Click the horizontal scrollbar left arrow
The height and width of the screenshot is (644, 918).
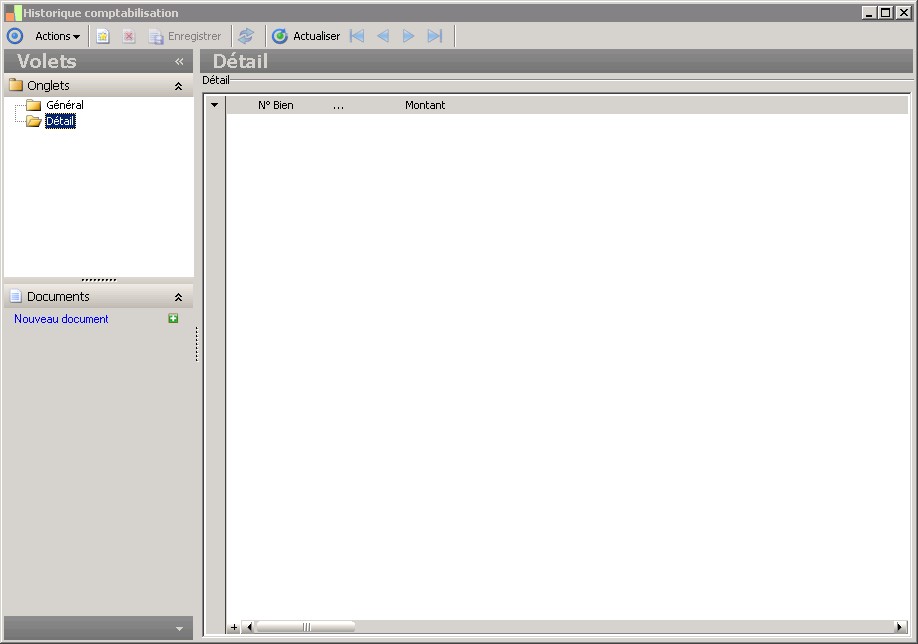(x=249, y=627)
